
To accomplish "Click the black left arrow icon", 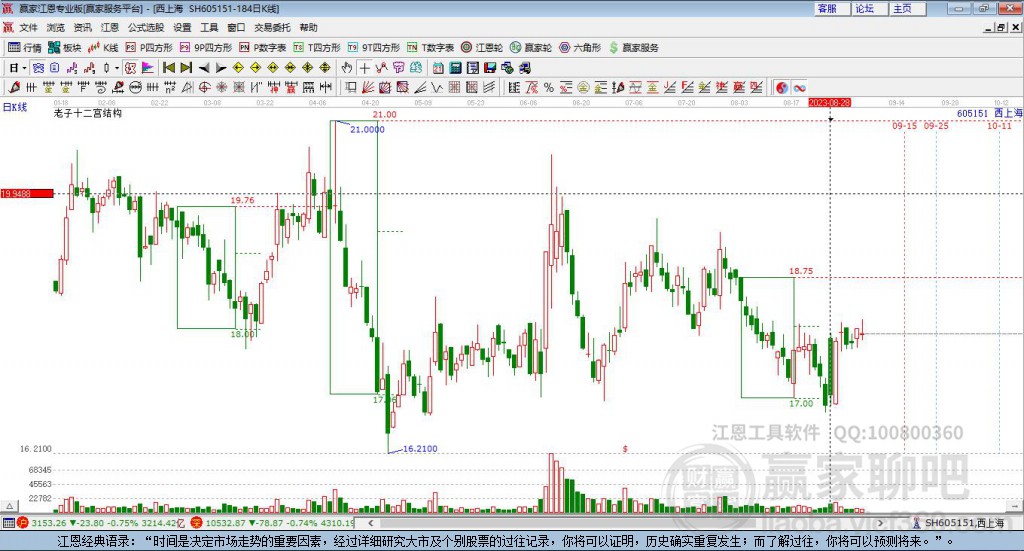I will pyautogui.click(x=204, y=68).
